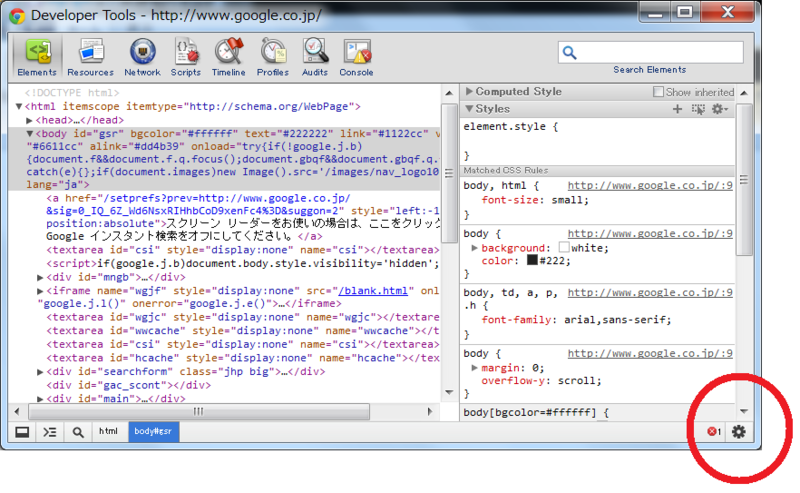The image size is (800, 493).
Task: Select the font-family: arial,sans-serif property
Action: tap(576, 320)
